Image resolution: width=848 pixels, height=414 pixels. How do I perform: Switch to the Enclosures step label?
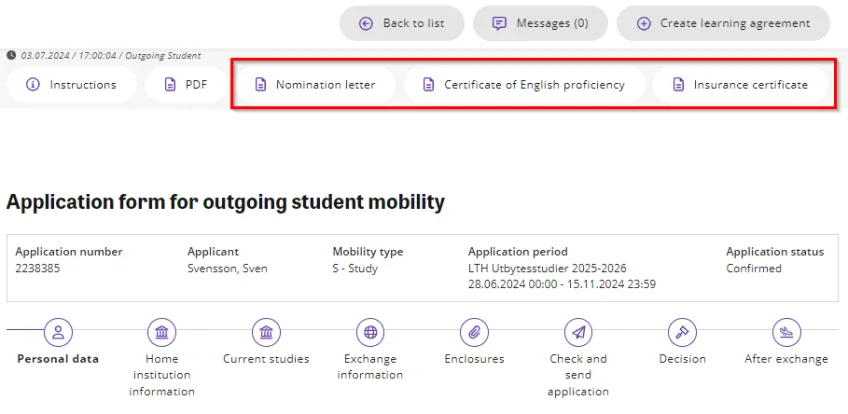474,359
